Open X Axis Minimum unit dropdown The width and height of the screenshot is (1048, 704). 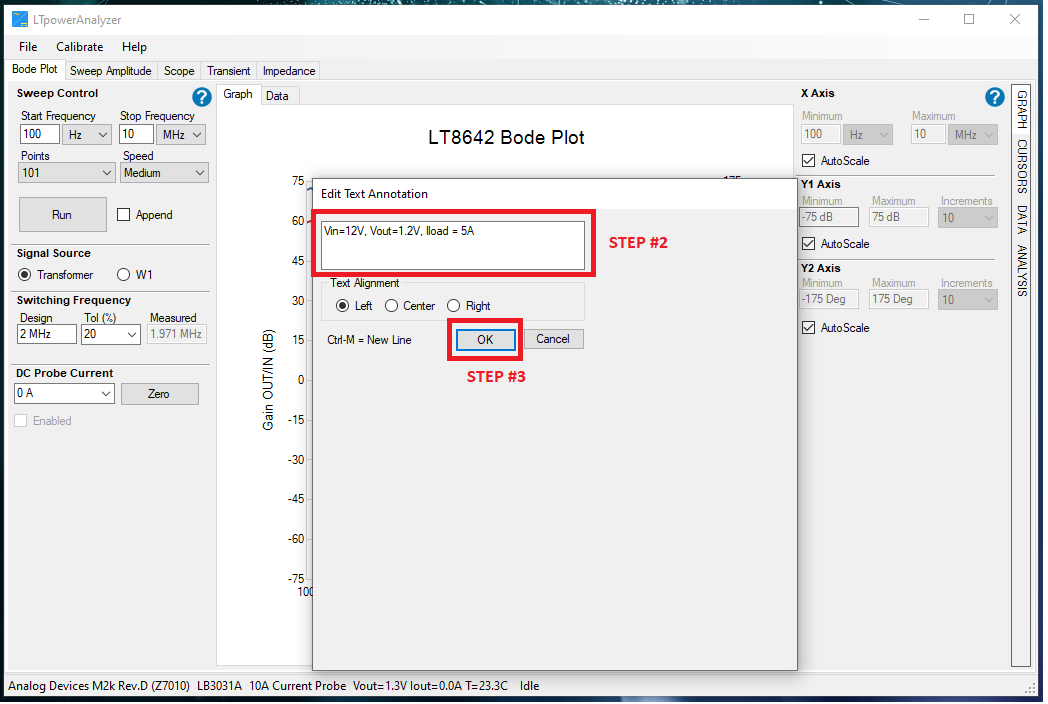(868, 134)
